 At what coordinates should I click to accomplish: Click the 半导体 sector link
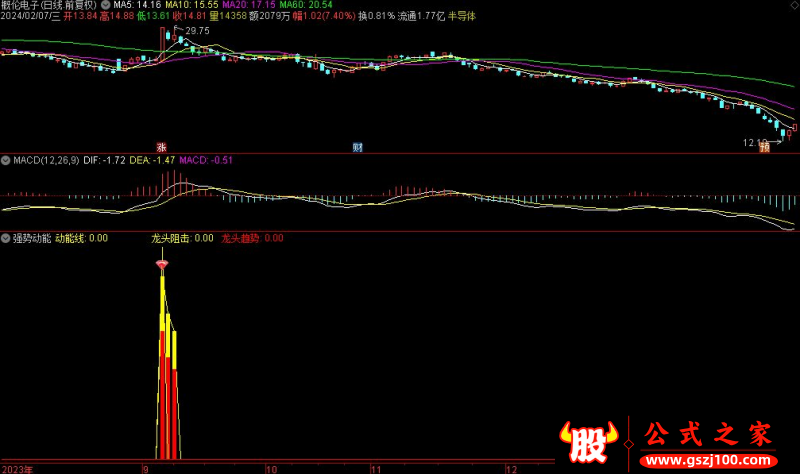(464, 17)
